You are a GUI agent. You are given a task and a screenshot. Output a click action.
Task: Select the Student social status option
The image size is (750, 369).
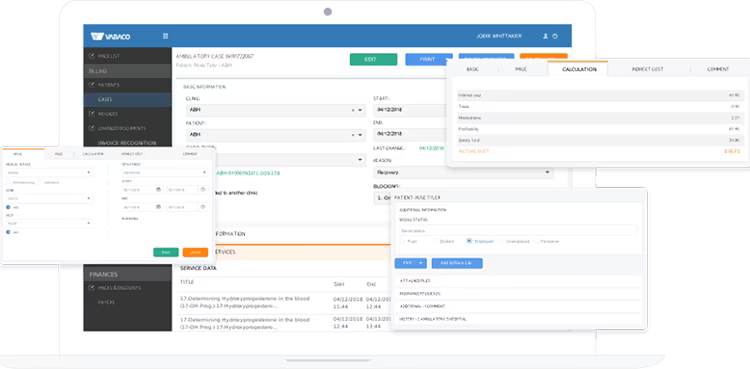pos(435,241)
